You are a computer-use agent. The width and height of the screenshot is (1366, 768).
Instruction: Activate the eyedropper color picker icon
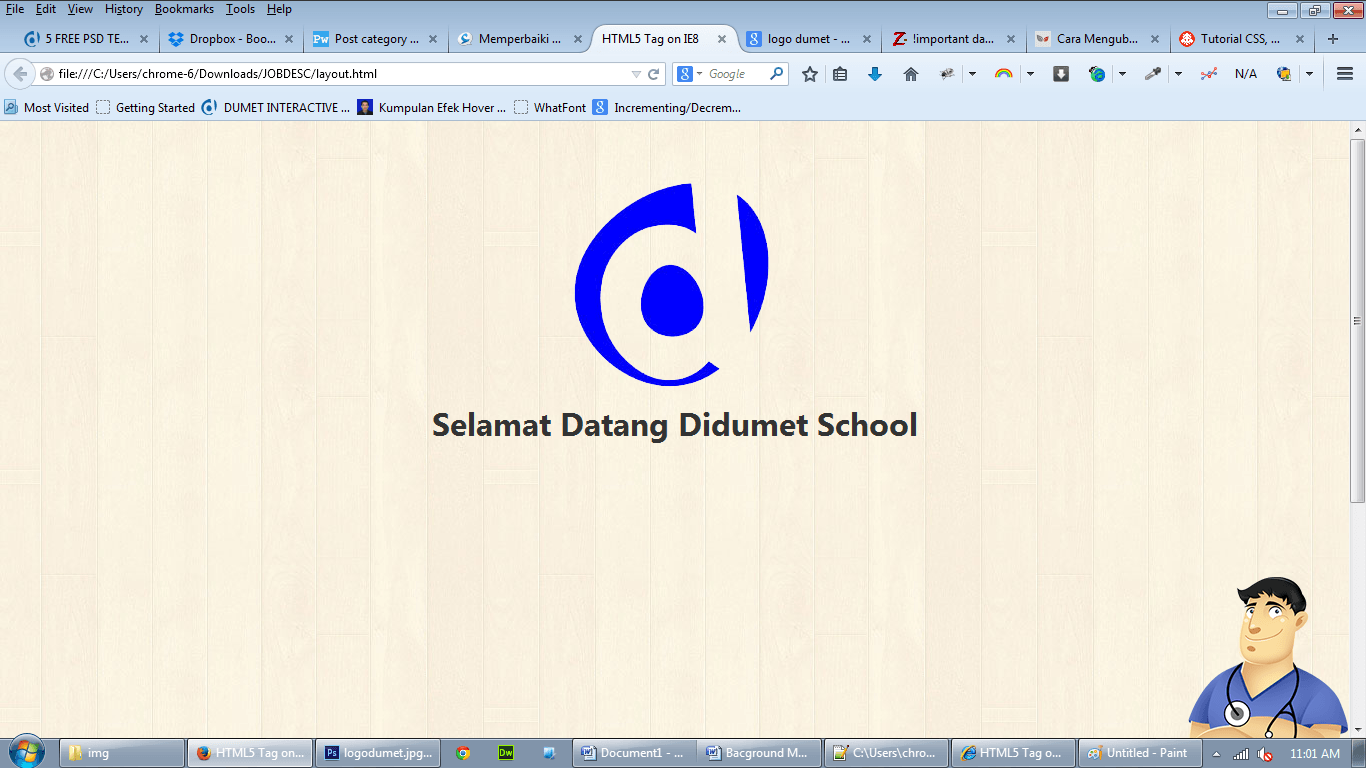click(1153, 74)
